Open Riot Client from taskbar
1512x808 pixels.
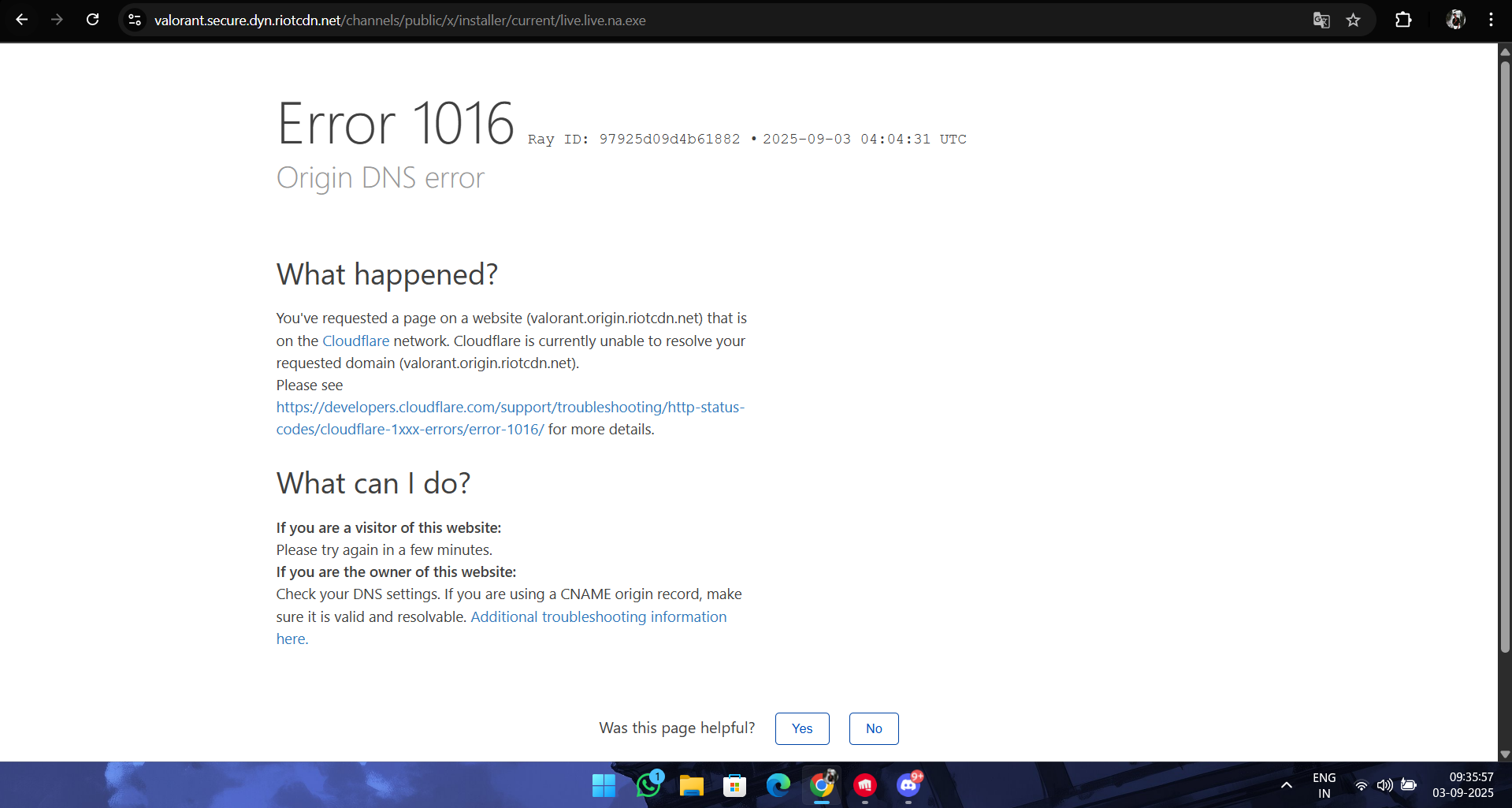[x=865, y=785]
